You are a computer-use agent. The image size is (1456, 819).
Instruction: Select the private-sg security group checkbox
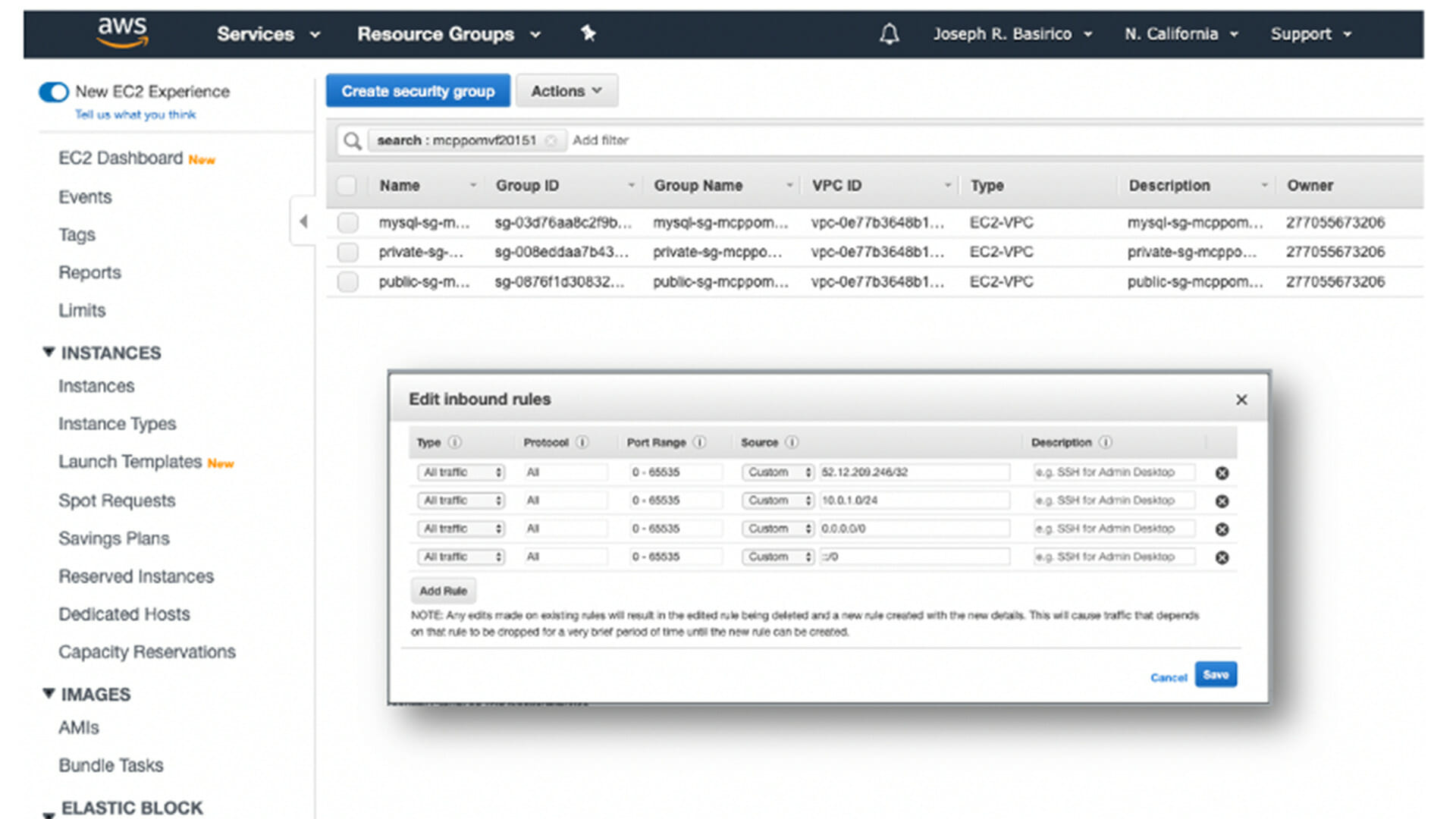click(x=348, y=252)
